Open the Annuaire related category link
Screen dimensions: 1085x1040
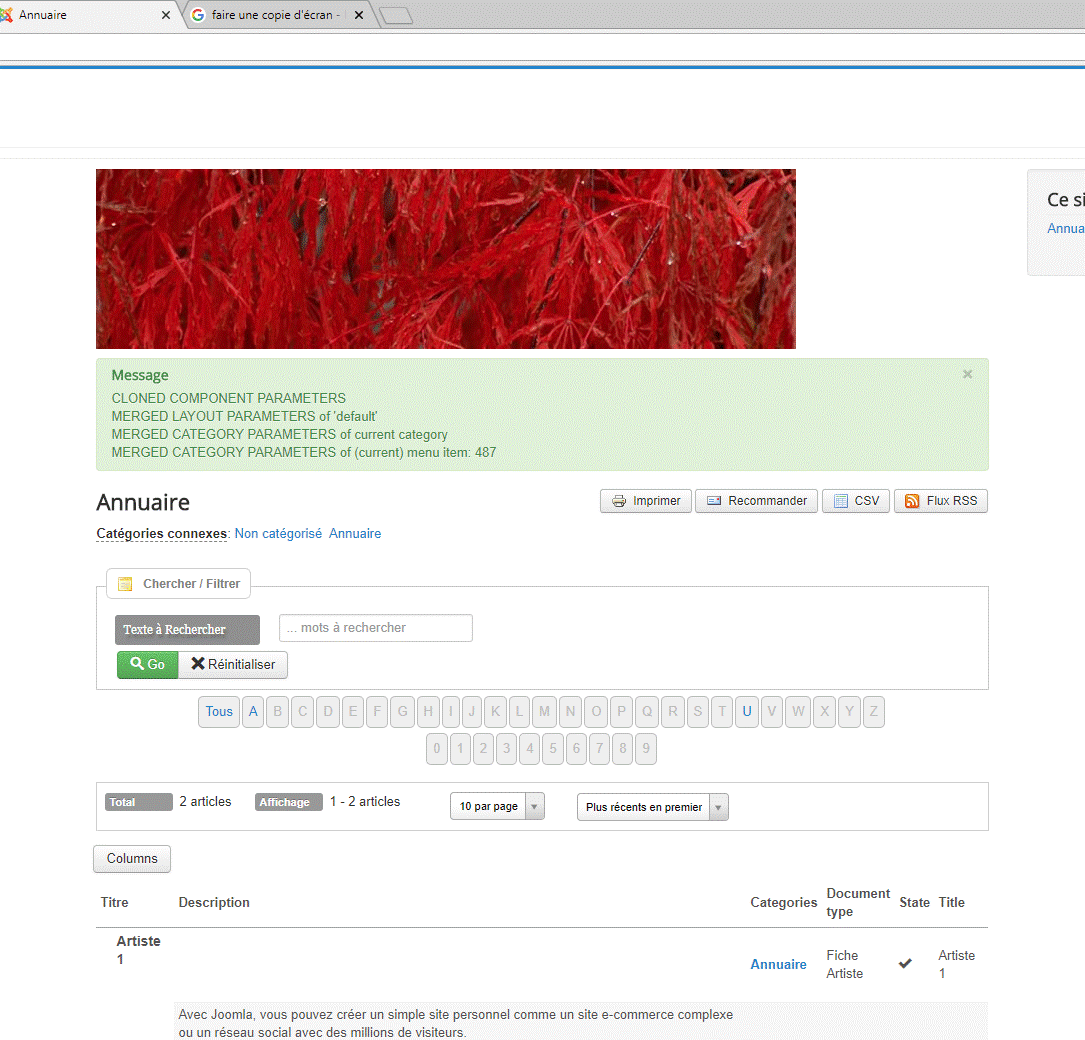355,533
